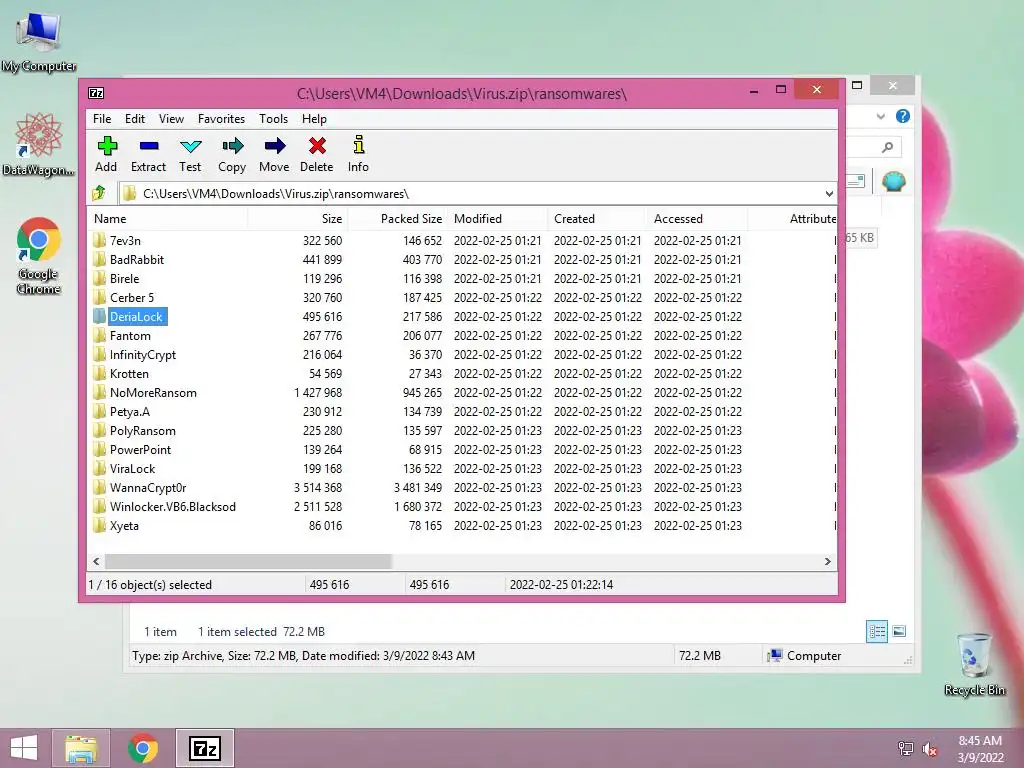Open My Computer desktop icon

point(39,40)
